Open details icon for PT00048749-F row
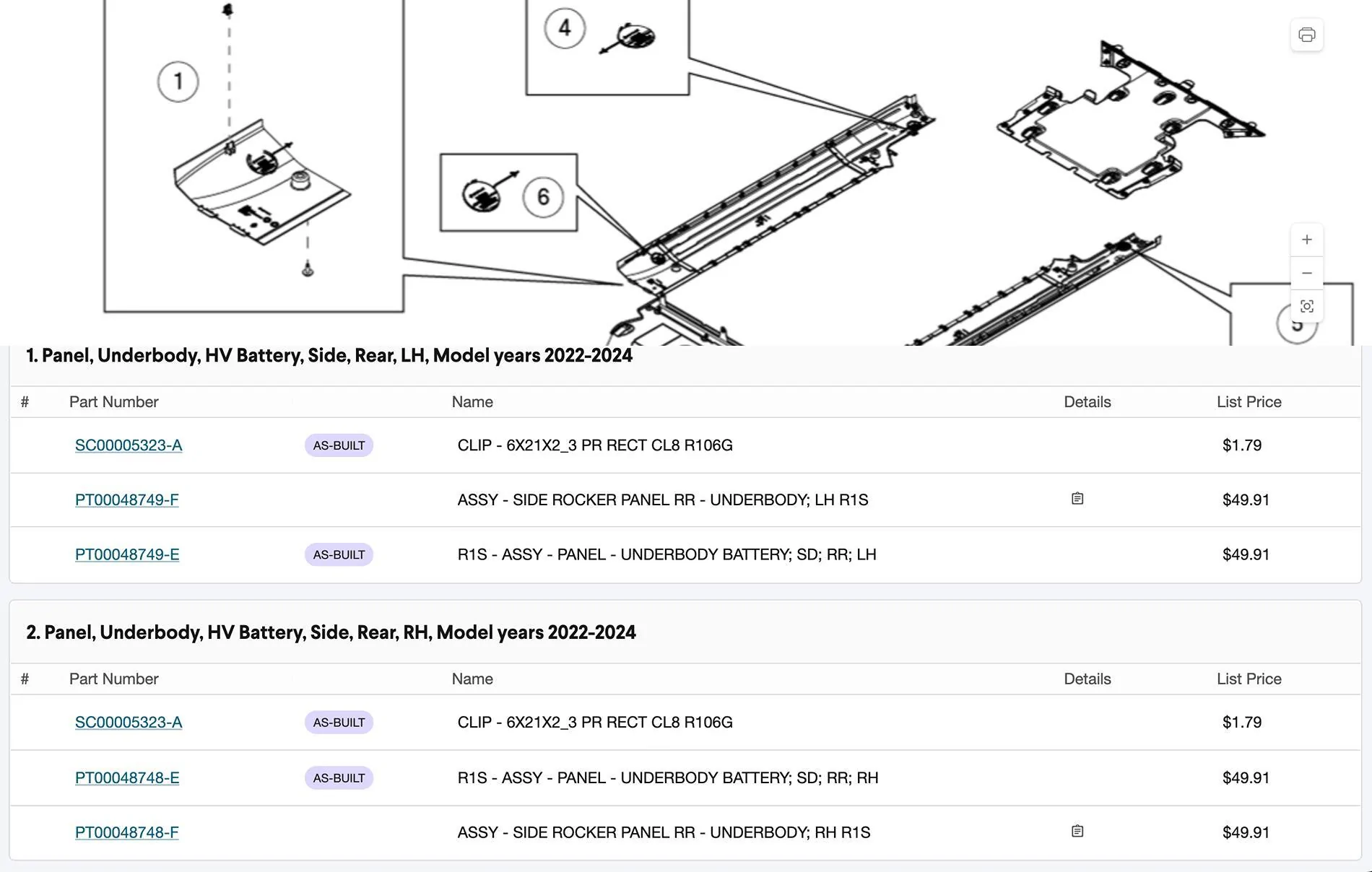 pos(1077,499)
